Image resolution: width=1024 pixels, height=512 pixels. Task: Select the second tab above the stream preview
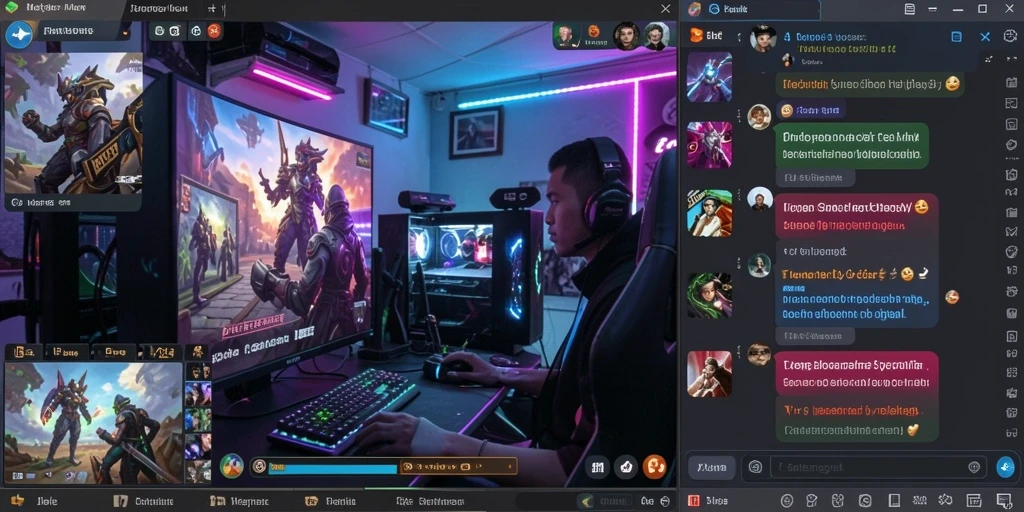coord(67,352)
